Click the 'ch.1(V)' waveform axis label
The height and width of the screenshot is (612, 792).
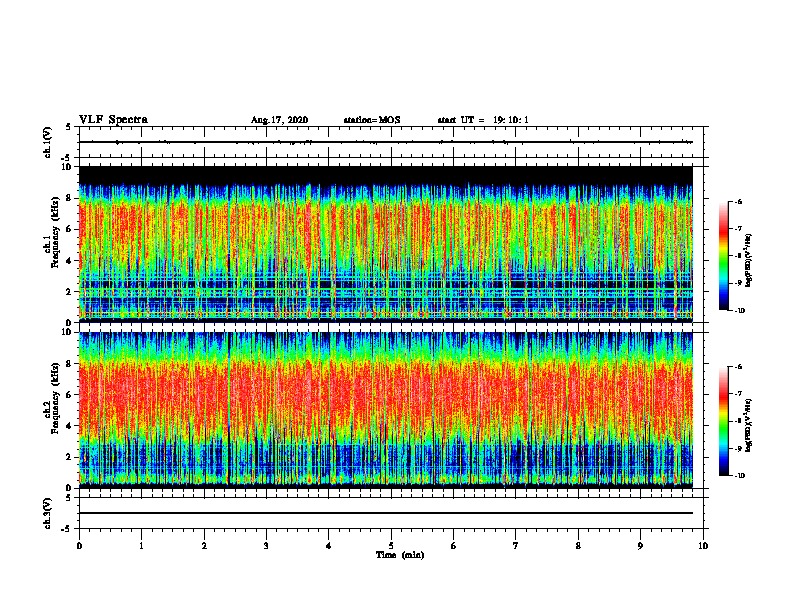coord(48,142)
